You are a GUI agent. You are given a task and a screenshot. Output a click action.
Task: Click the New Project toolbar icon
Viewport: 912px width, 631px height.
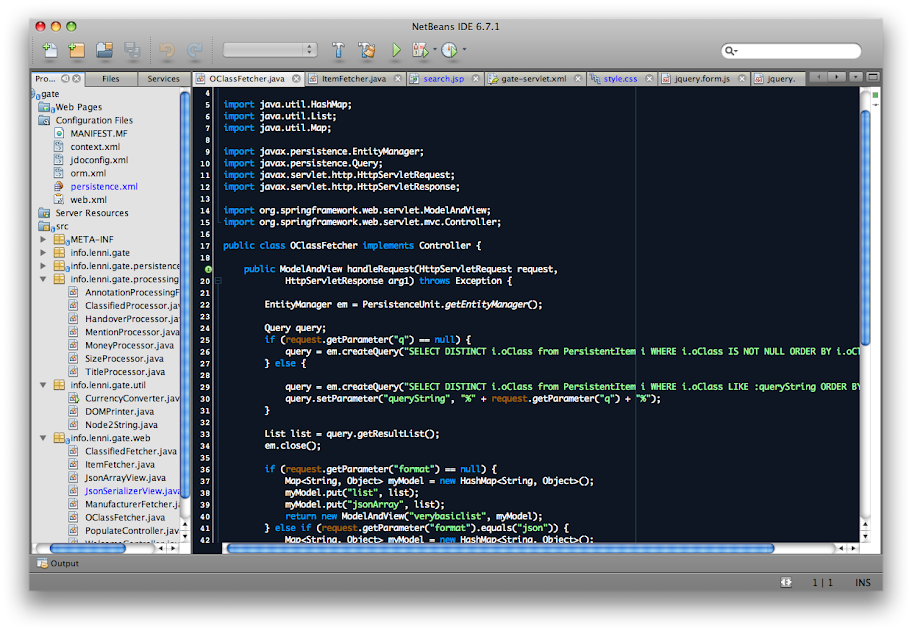(x=76, y=49)
